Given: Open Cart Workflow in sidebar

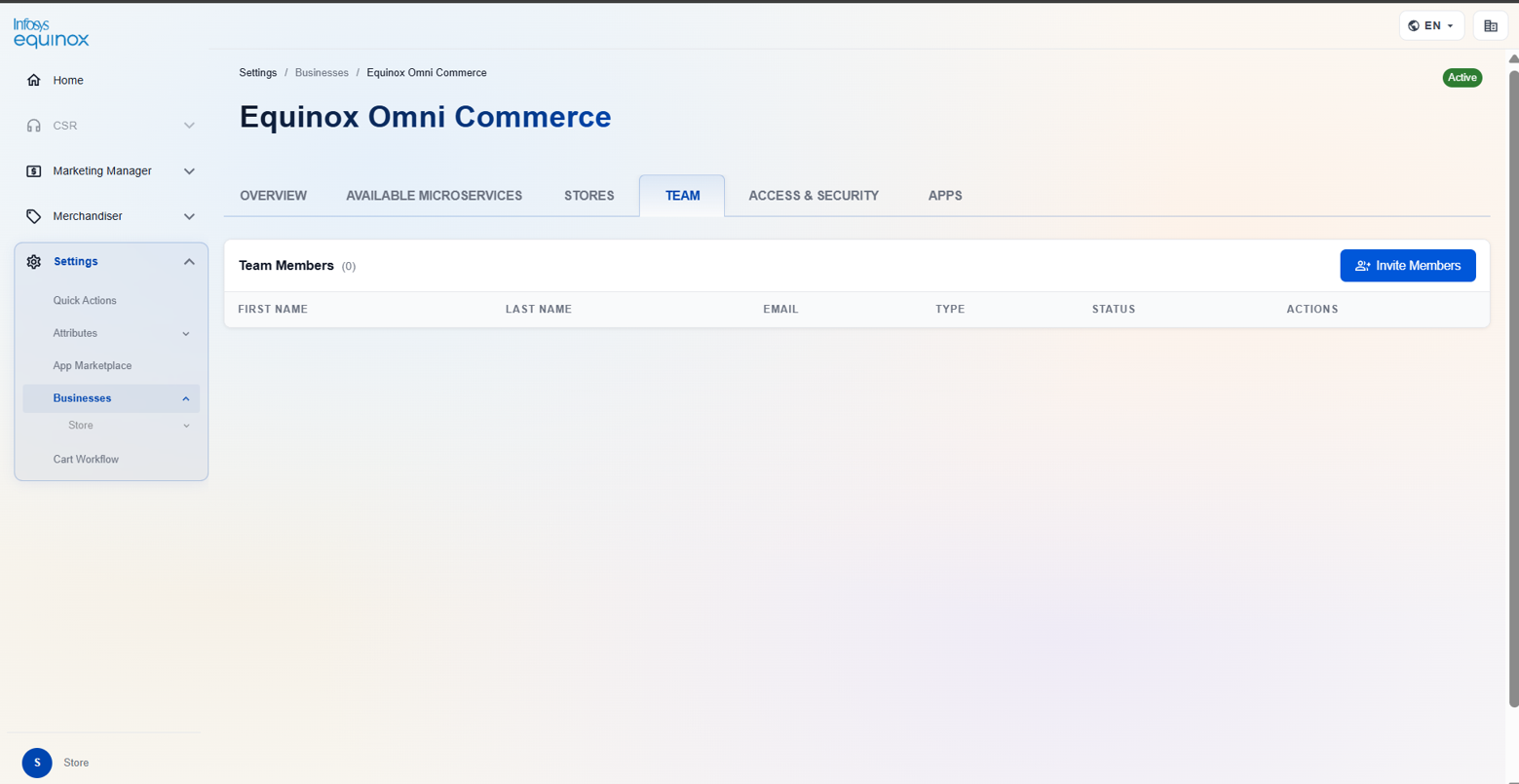Looking at the screenshot, I should [86, 460].
